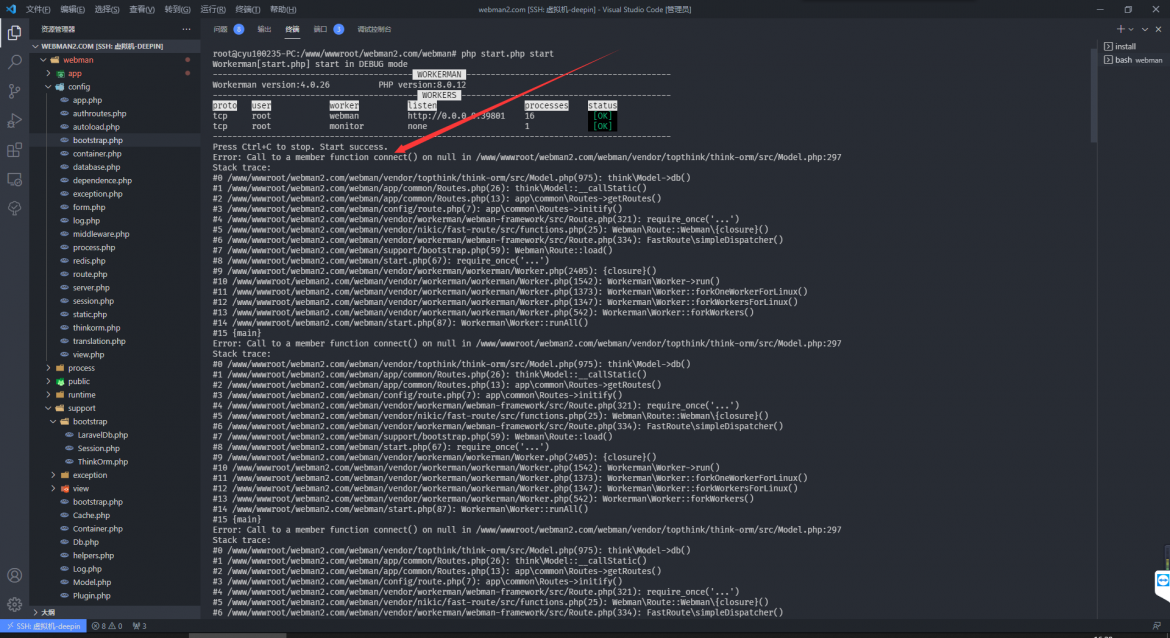Expand the view folder under support
The width and height of the screenshot is (1170, 638).
point(53,489)
